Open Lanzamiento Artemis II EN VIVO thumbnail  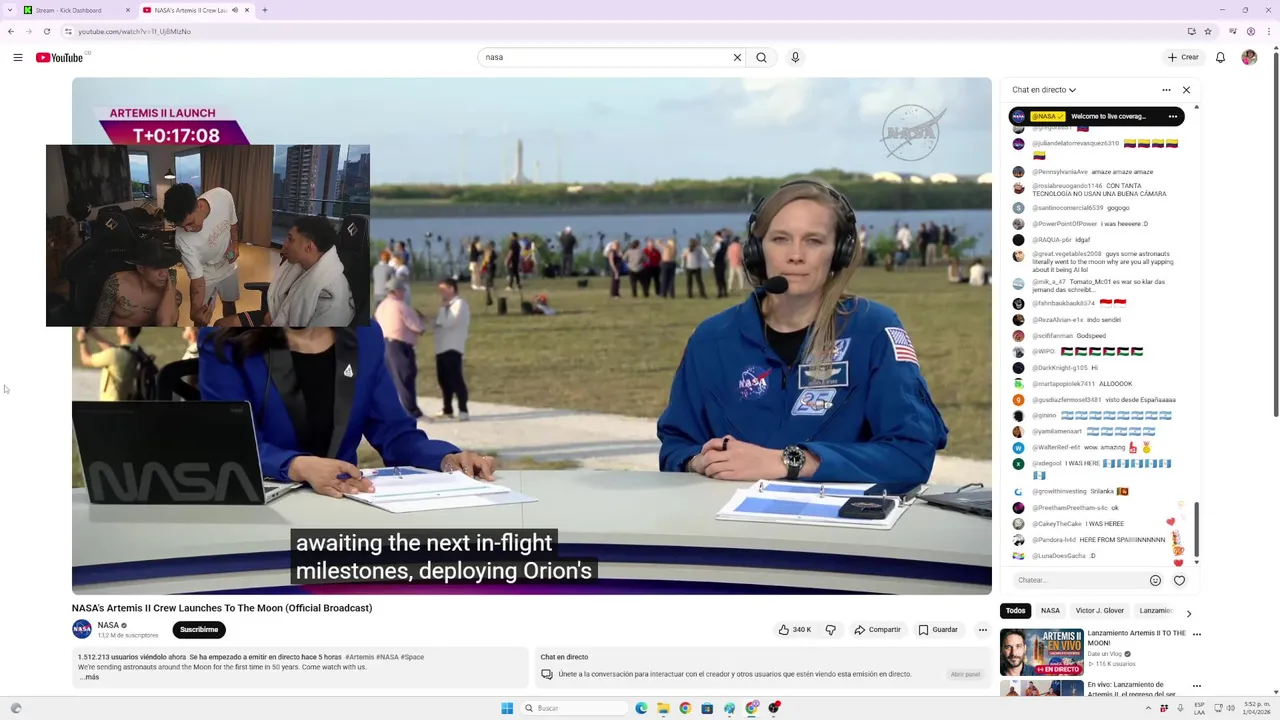click(1041, 652)
